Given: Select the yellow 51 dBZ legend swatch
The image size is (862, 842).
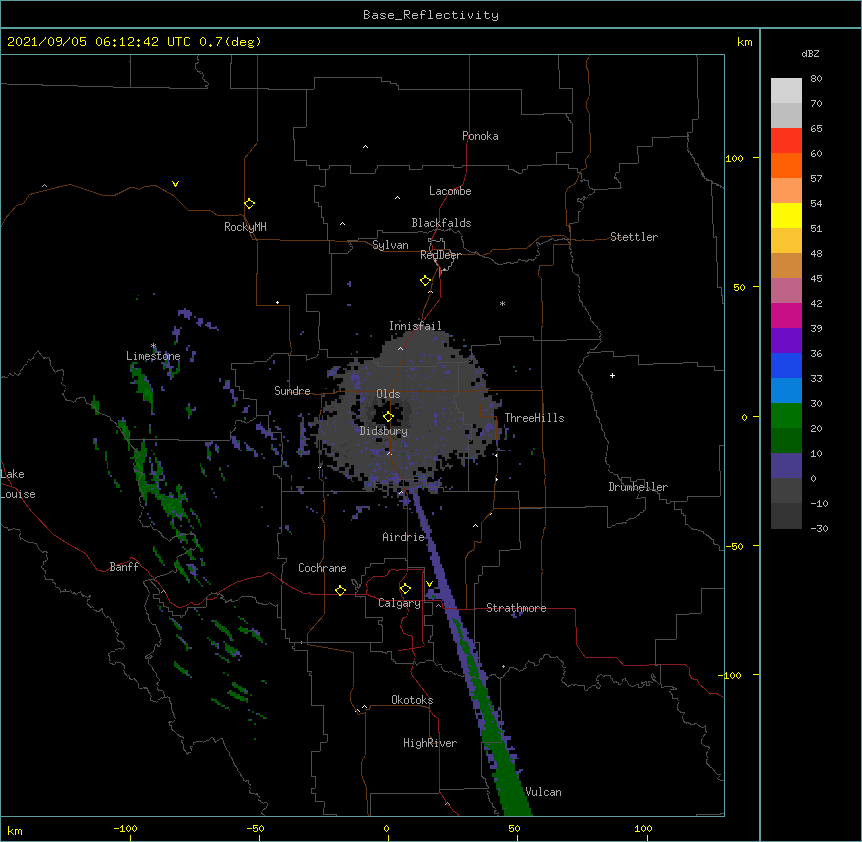Looking at the screenshot, I should tap(786, 215).
